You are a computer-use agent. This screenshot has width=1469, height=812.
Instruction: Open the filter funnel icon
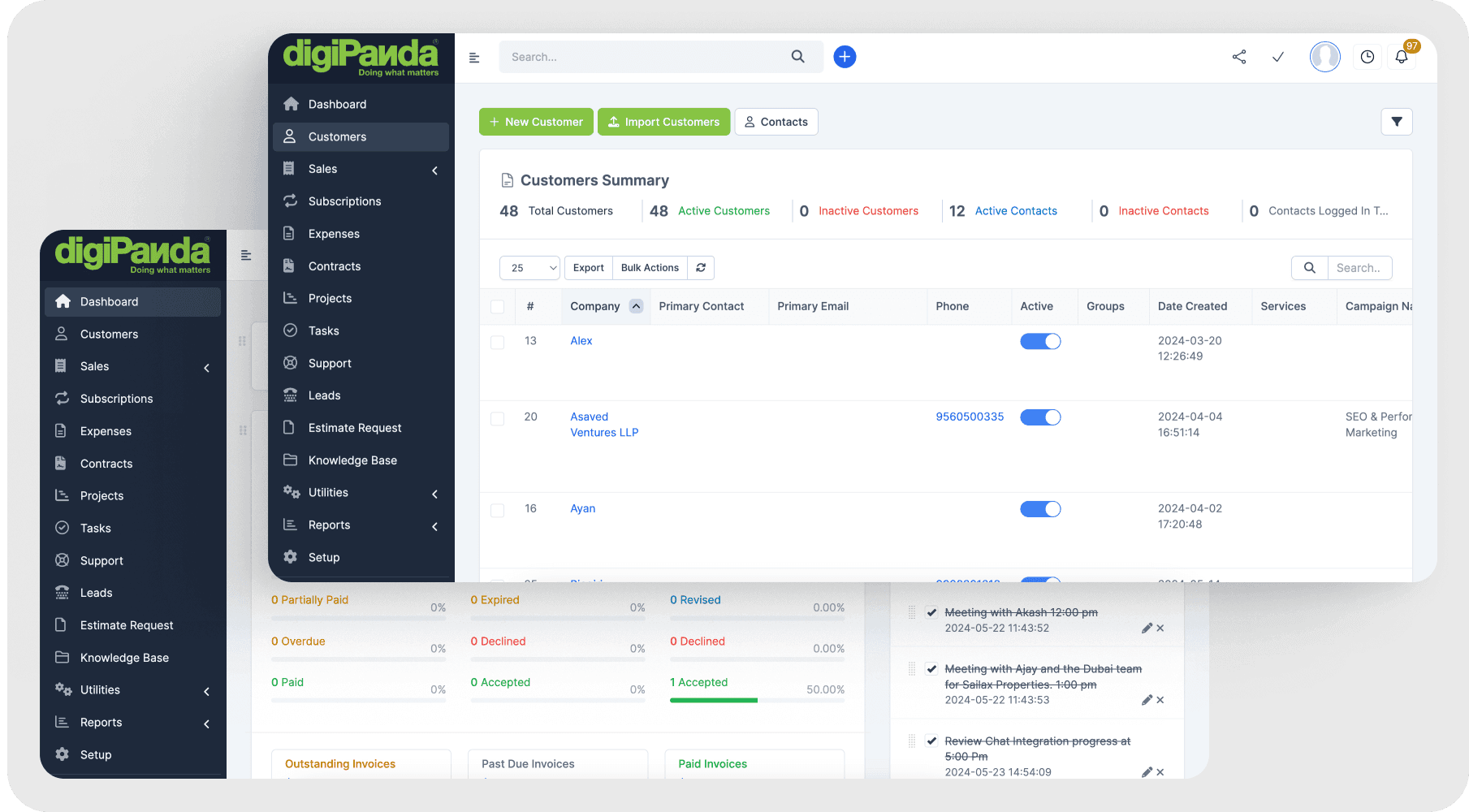pos(1397,122)
